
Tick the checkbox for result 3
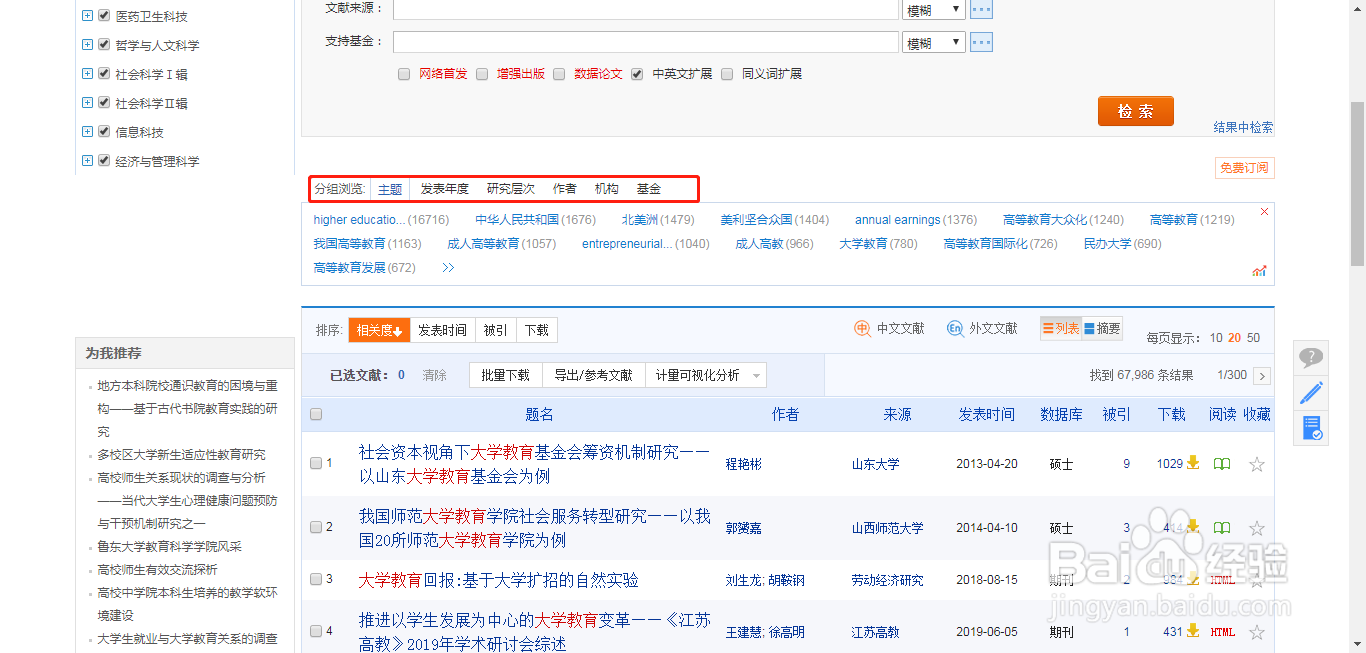click(x=316, y=579)
